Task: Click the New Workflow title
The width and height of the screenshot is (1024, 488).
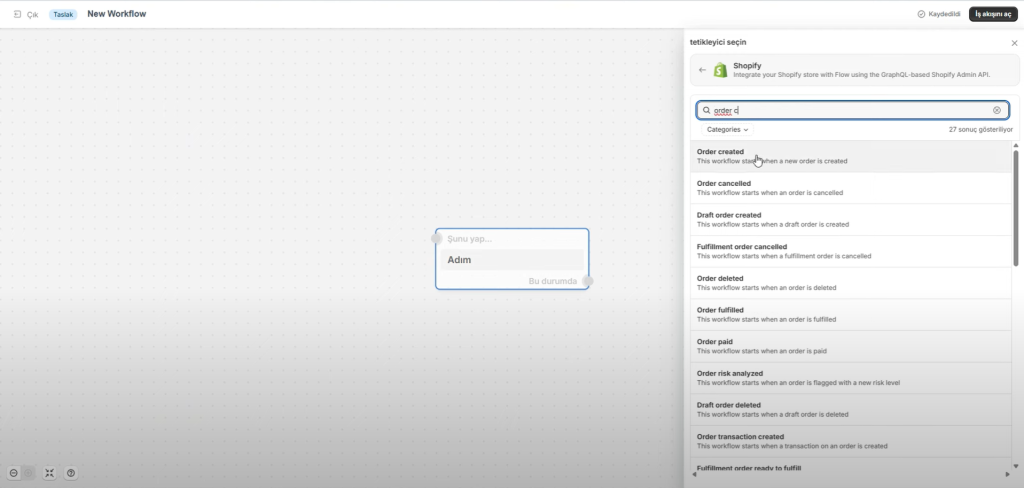Action: [117, 14]
